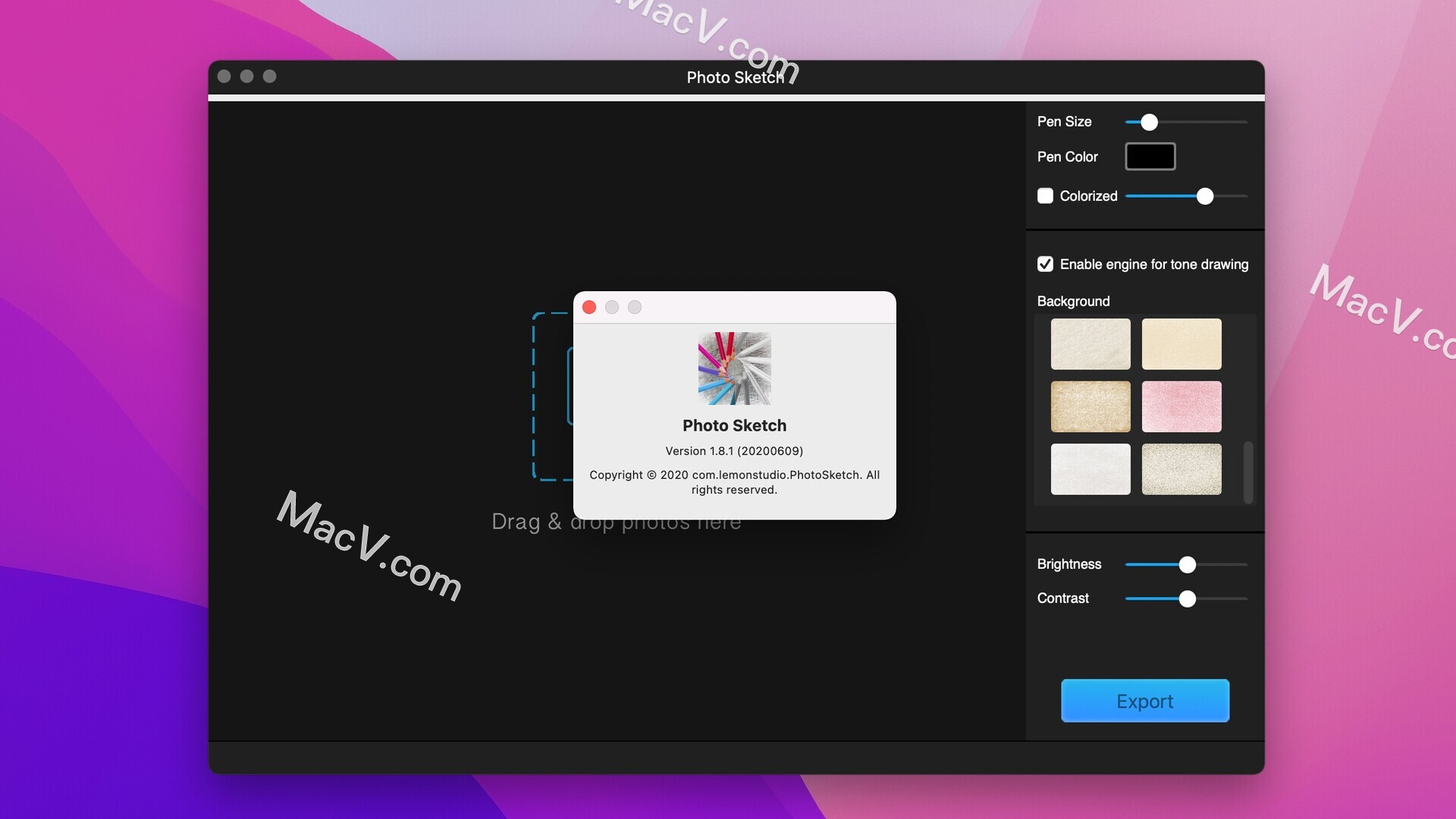The image size is (1456, 819).
Task: Adjust the Brightness slider
Action: [x=1187, y=564]
